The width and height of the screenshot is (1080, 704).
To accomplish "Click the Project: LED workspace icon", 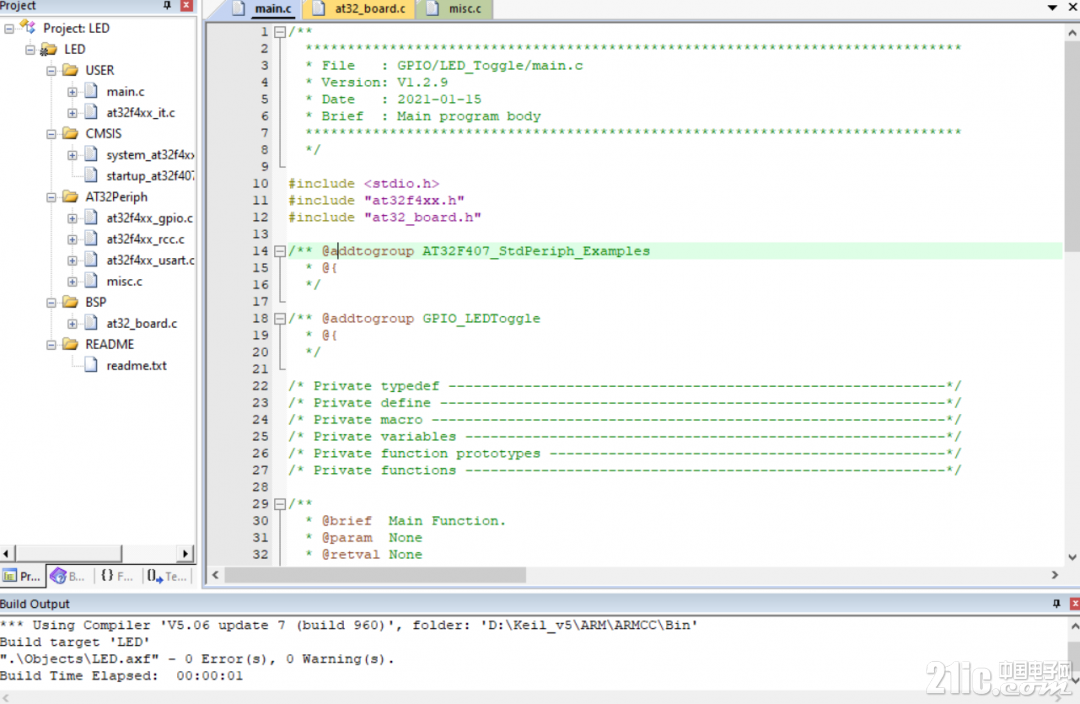I will (28, 27).
